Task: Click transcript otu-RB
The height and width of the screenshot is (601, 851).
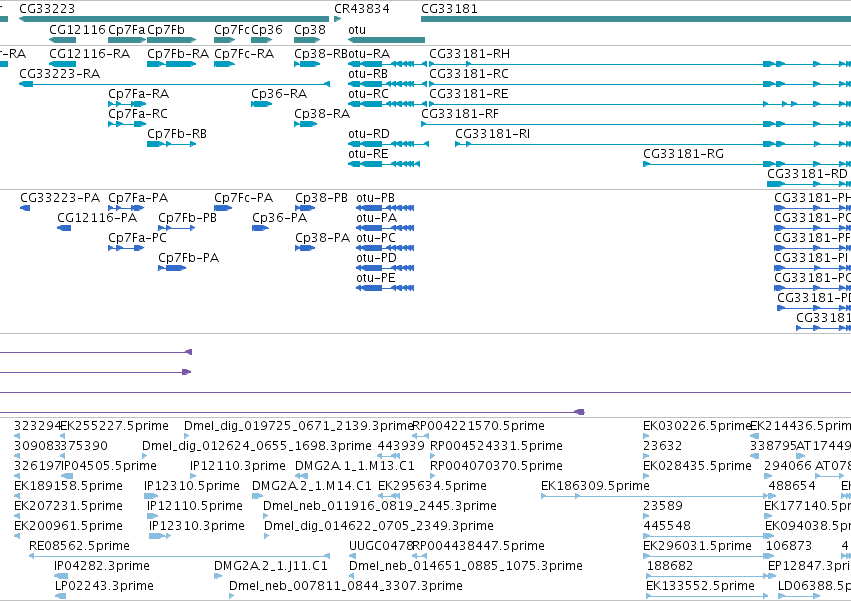Action: tap(388, 84)
